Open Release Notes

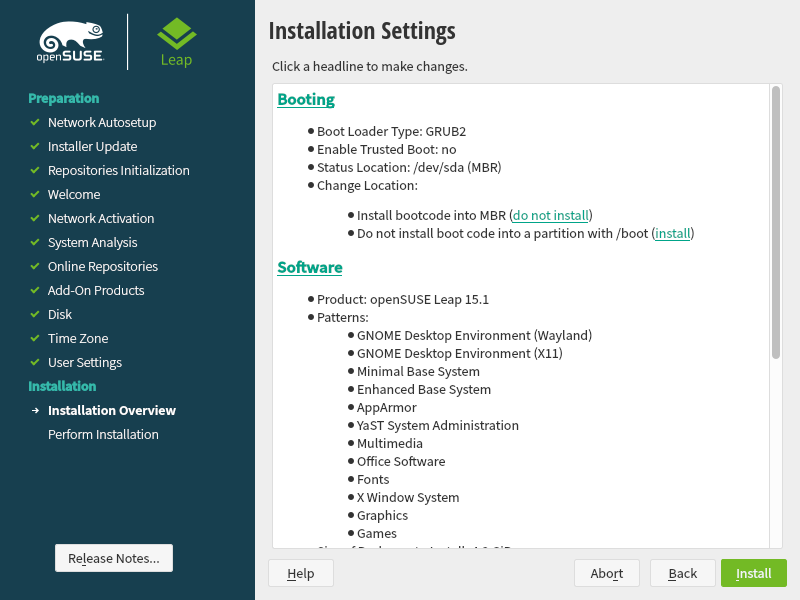114,558
